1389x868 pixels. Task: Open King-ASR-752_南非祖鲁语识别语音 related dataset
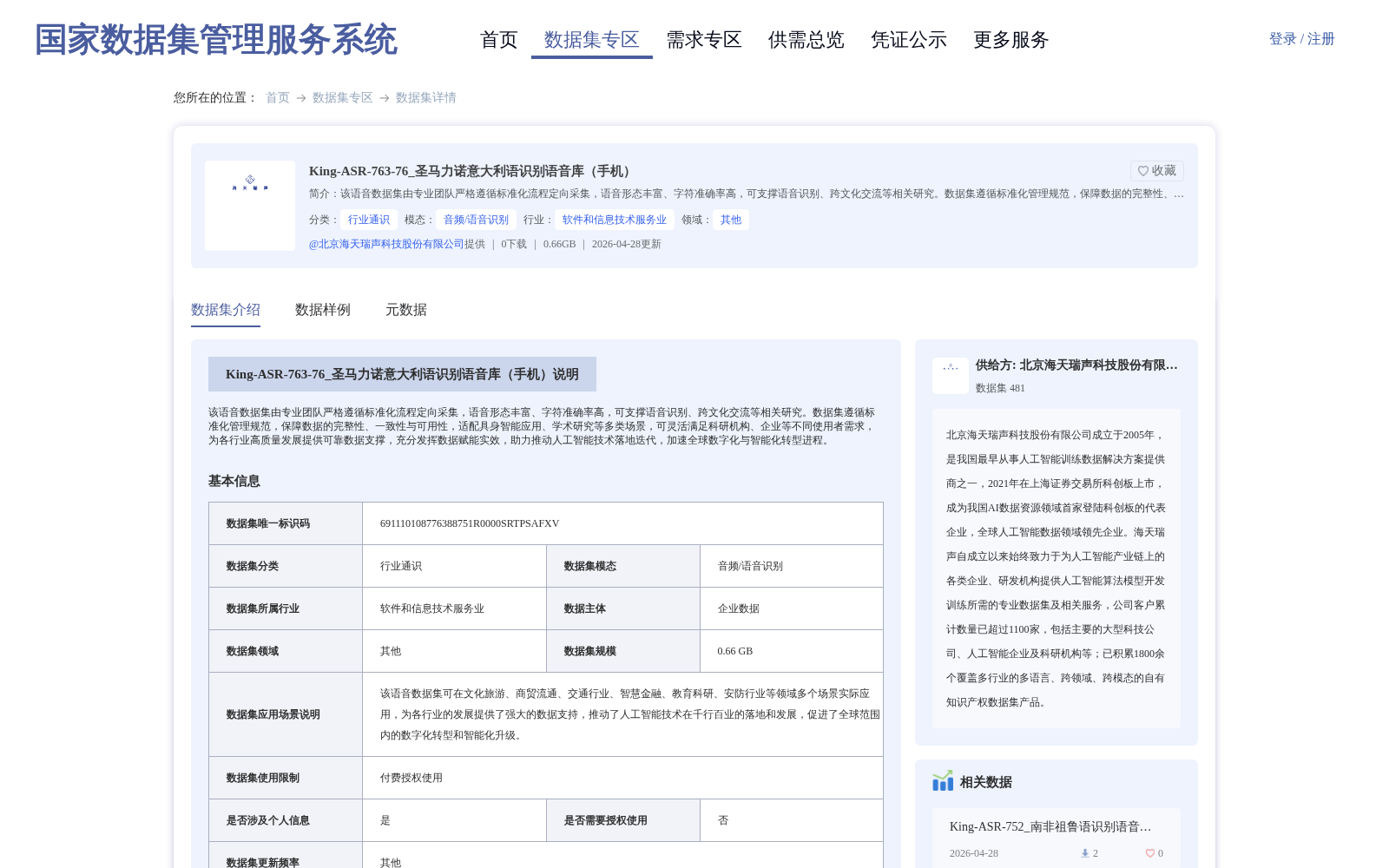click(x=1050, y=826)
